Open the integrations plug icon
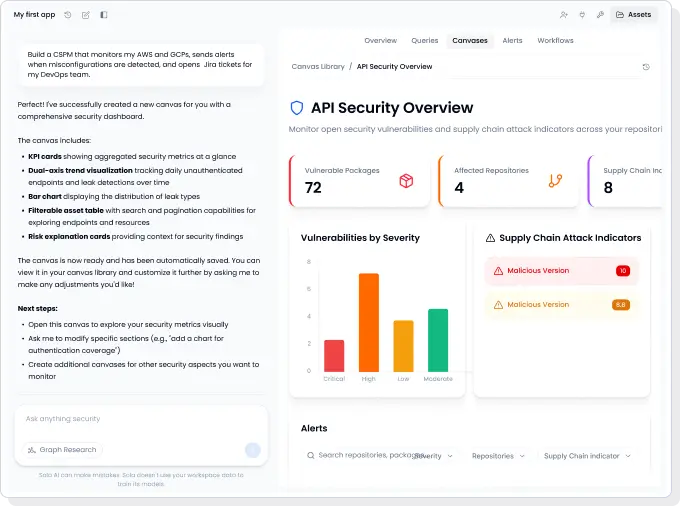The width and height of the screenshot is (680, 506). click(x=582, y=15)
